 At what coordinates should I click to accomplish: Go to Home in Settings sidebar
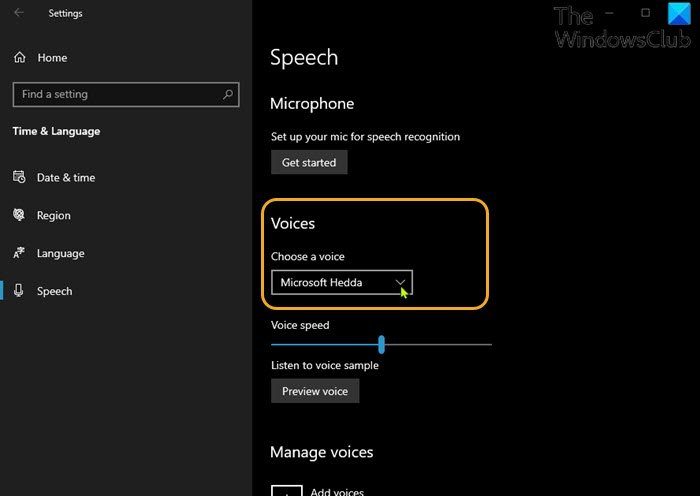(52, 58)
